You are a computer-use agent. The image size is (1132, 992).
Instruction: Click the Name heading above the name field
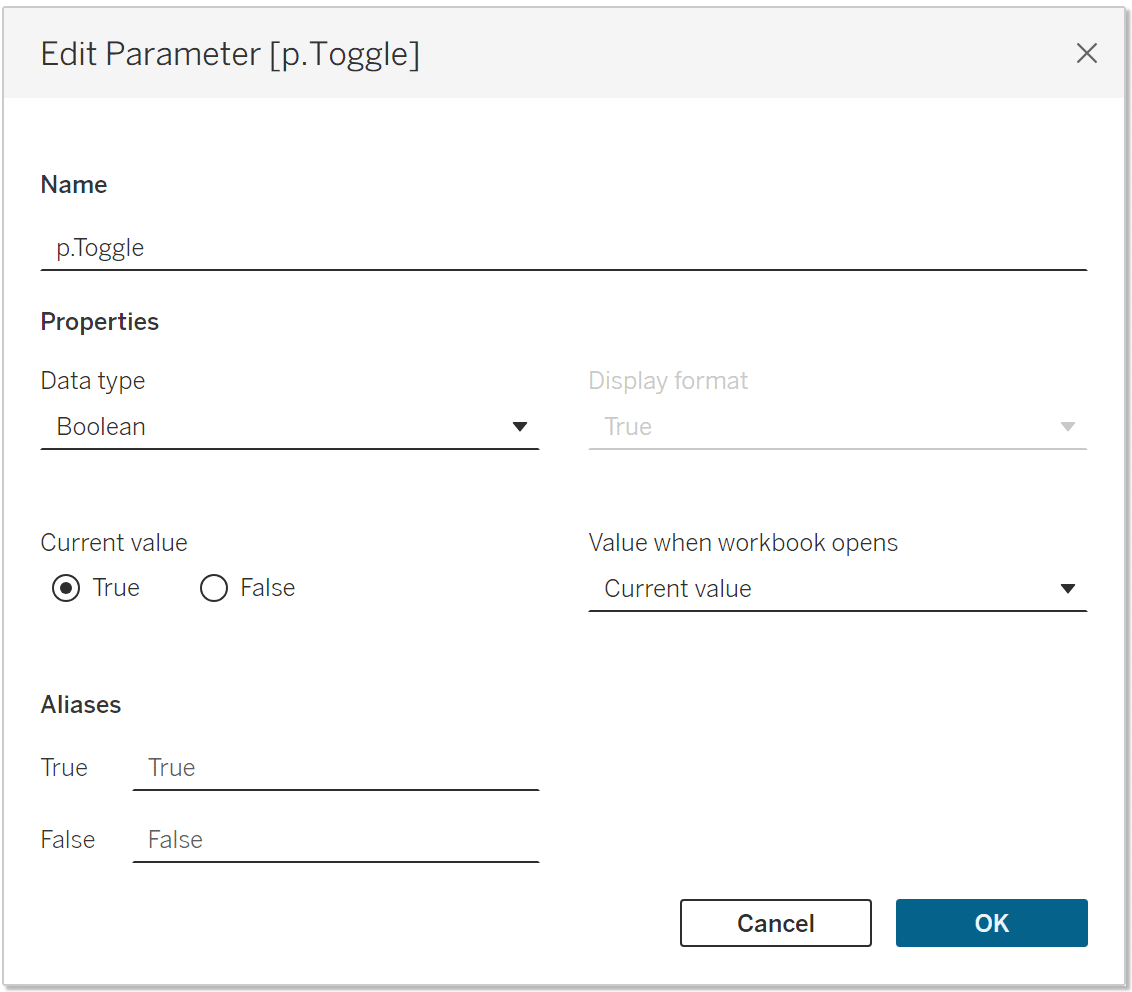[74, 185]
